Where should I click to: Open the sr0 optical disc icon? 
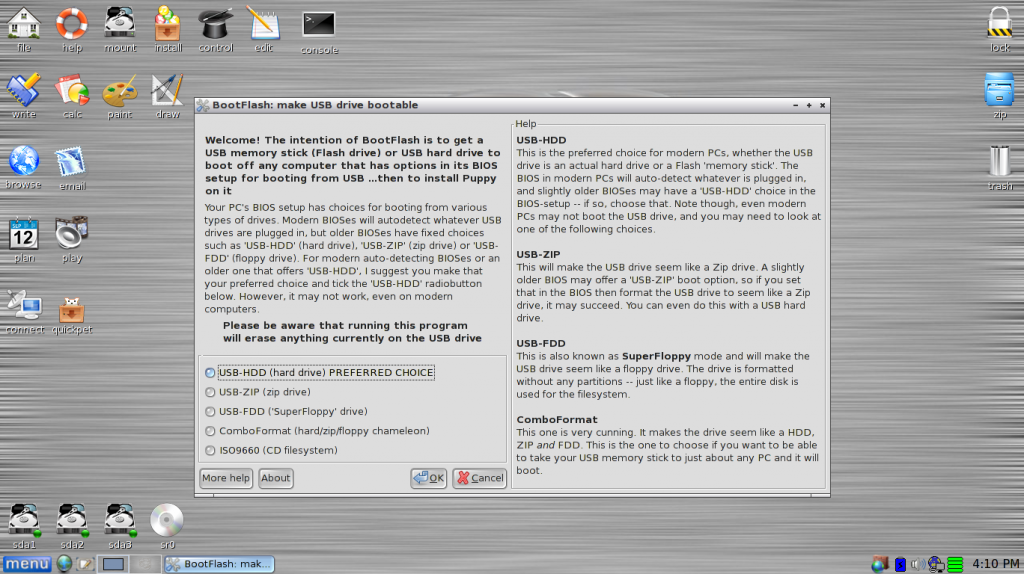point(167,520)
